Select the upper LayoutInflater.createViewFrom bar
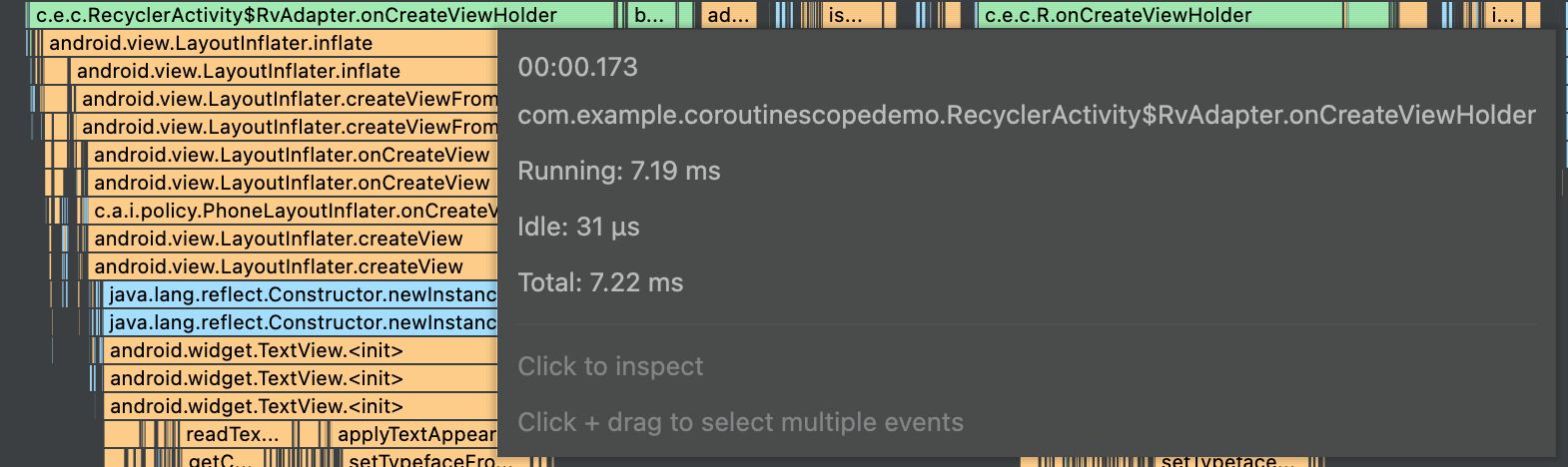This screenshot has width=1568, height=467. 288,99
